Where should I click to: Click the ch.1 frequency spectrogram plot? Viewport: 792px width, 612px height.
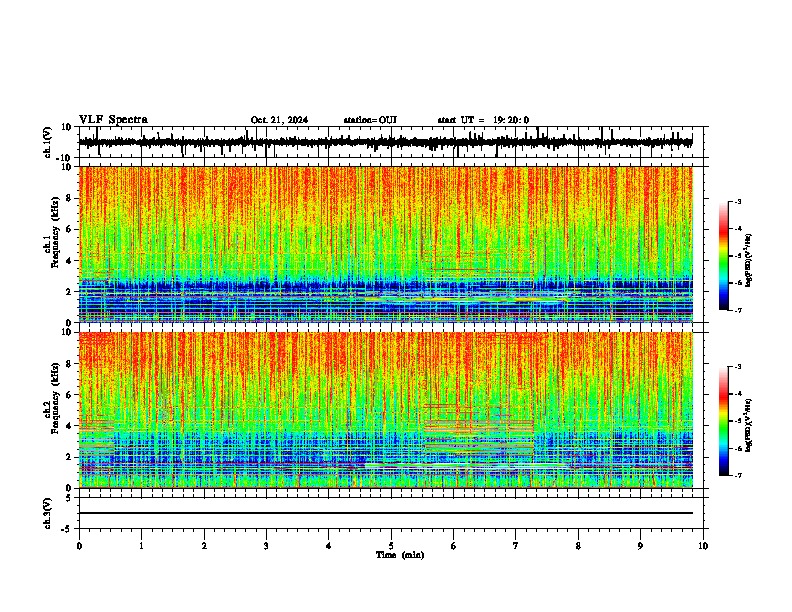[386, 244]
